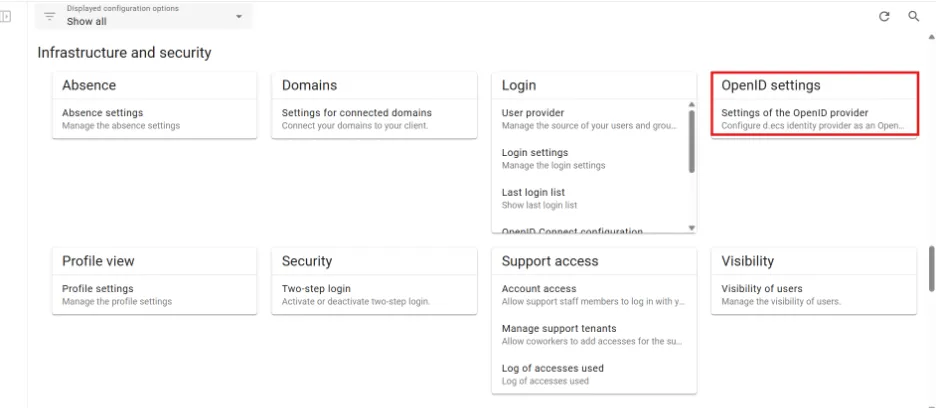Screen dimensions: 936x408
Task: Click 'Manage the login settings' description
Action: click(553, 165)
